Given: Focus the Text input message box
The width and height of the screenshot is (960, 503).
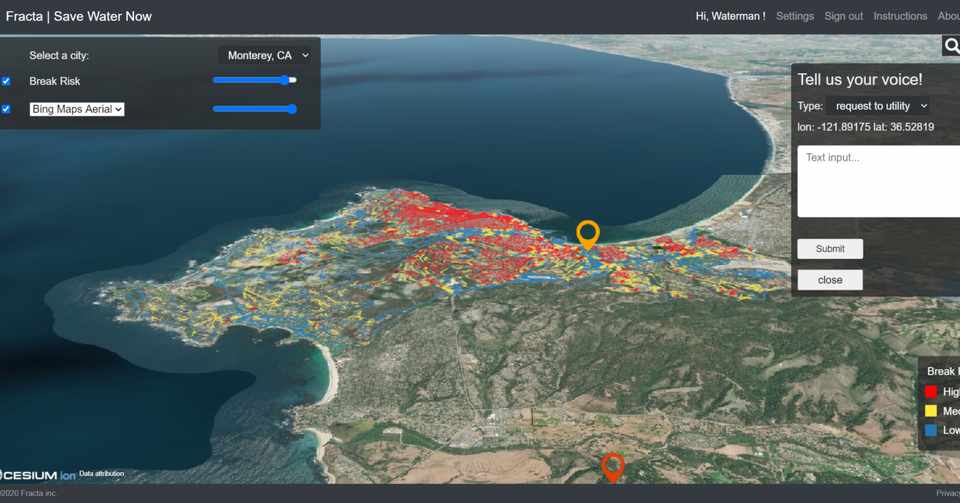Looking at the screenshot, I should [x=879, y=181].
